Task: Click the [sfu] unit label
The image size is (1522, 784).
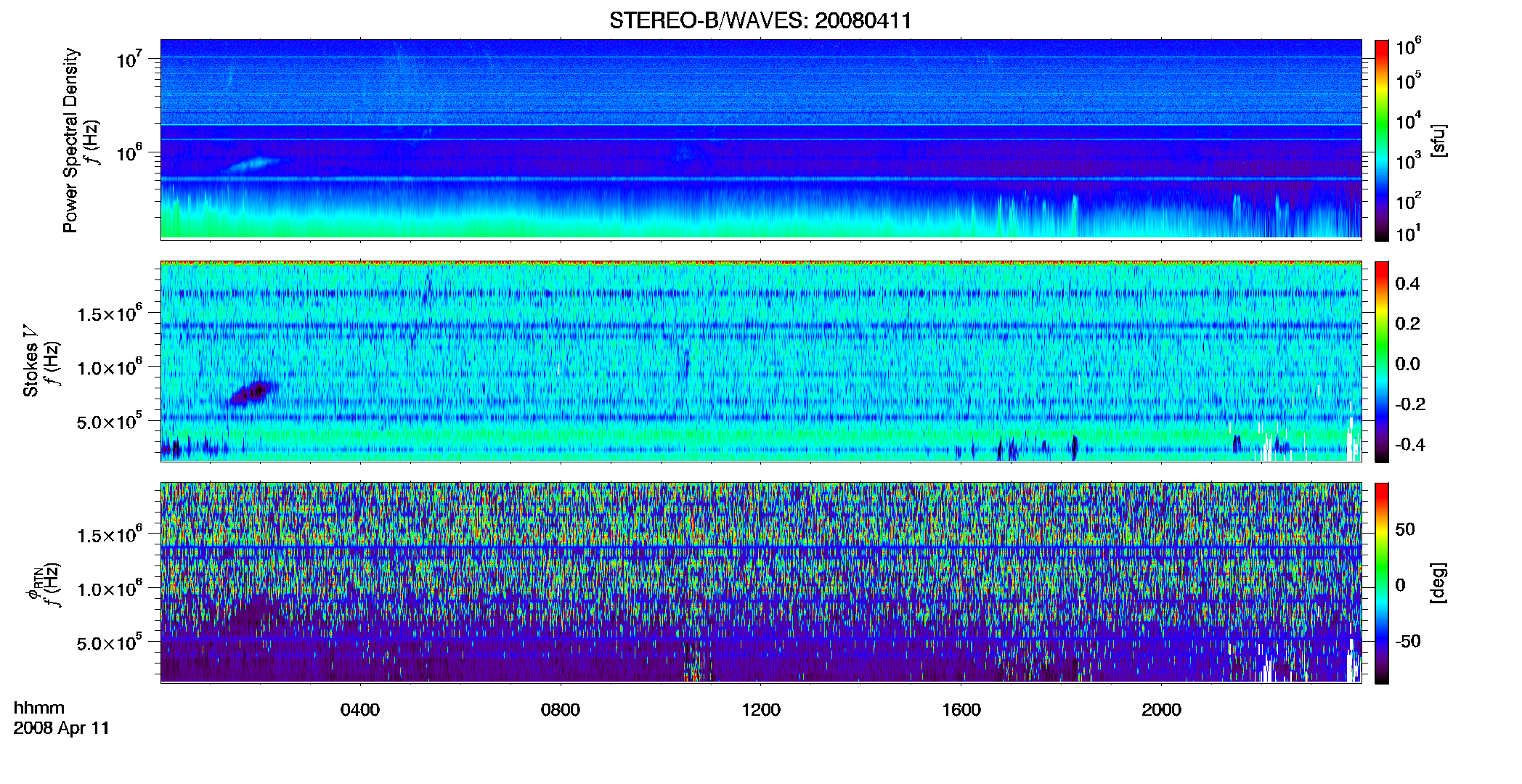Action: pos(1438,140)
